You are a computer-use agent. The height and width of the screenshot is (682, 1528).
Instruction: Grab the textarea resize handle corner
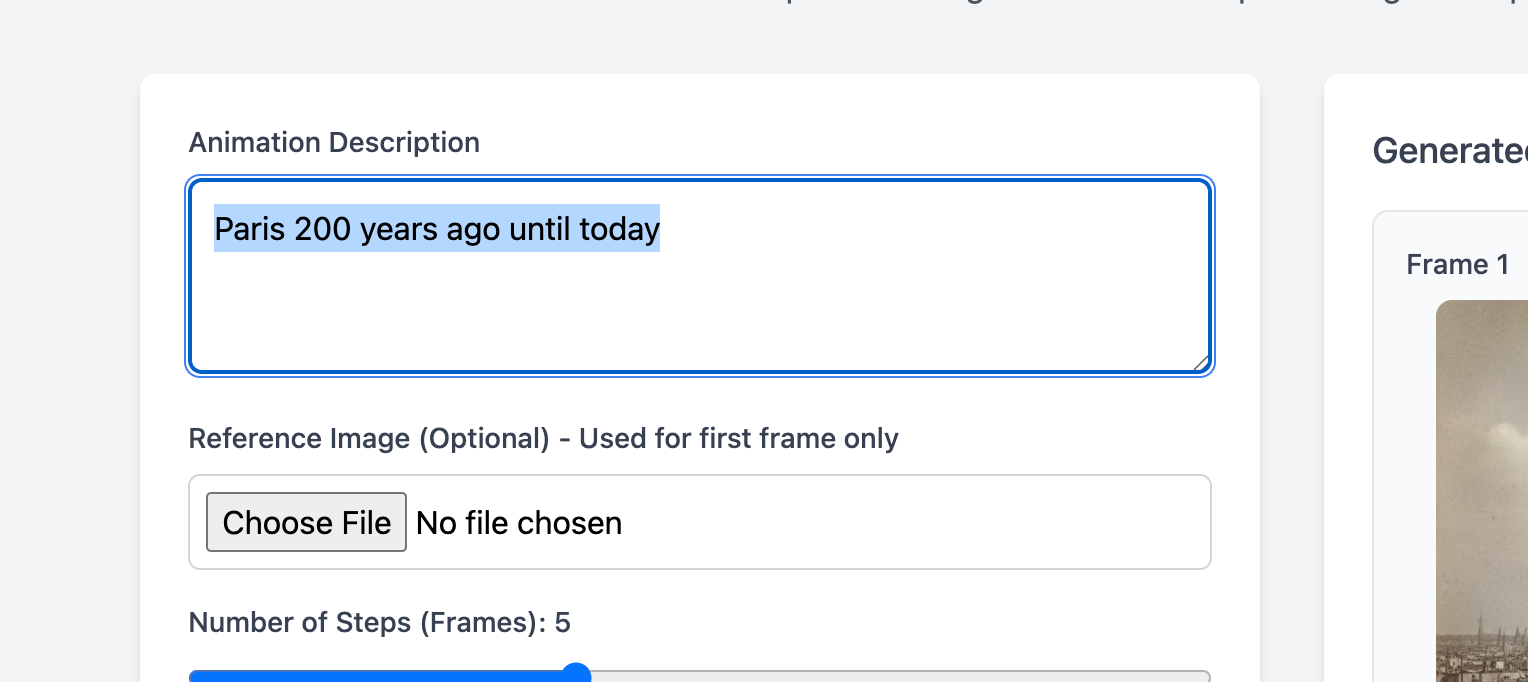[1201, 364]
